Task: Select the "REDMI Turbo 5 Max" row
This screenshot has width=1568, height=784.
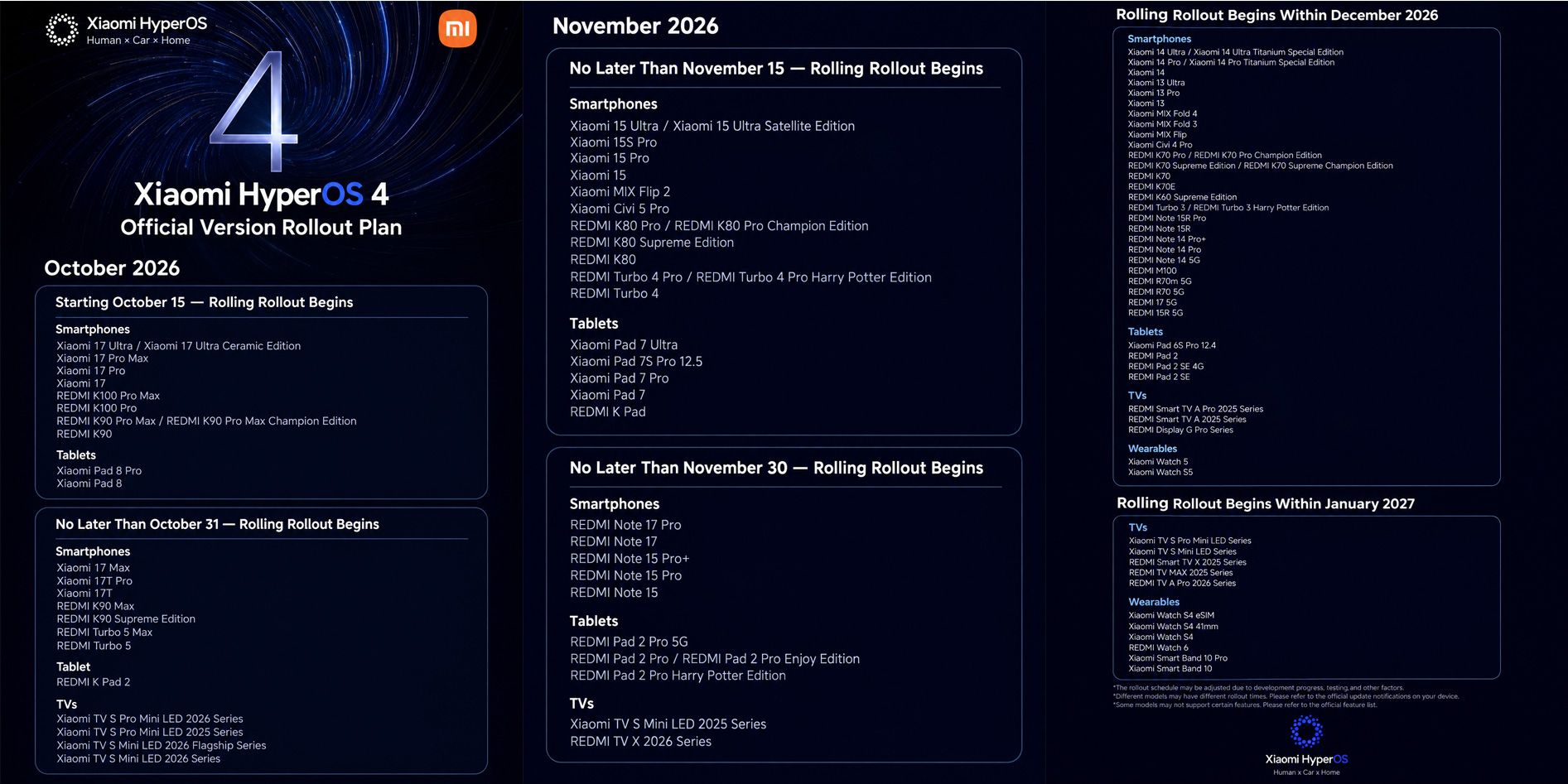Action: point(104,632)
